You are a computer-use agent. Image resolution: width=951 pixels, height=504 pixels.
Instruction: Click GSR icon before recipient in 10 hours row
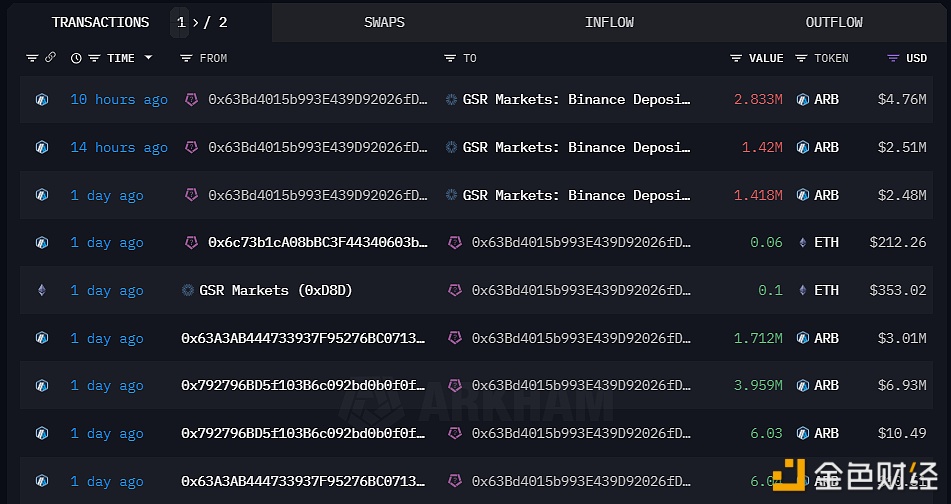point(451,99)
